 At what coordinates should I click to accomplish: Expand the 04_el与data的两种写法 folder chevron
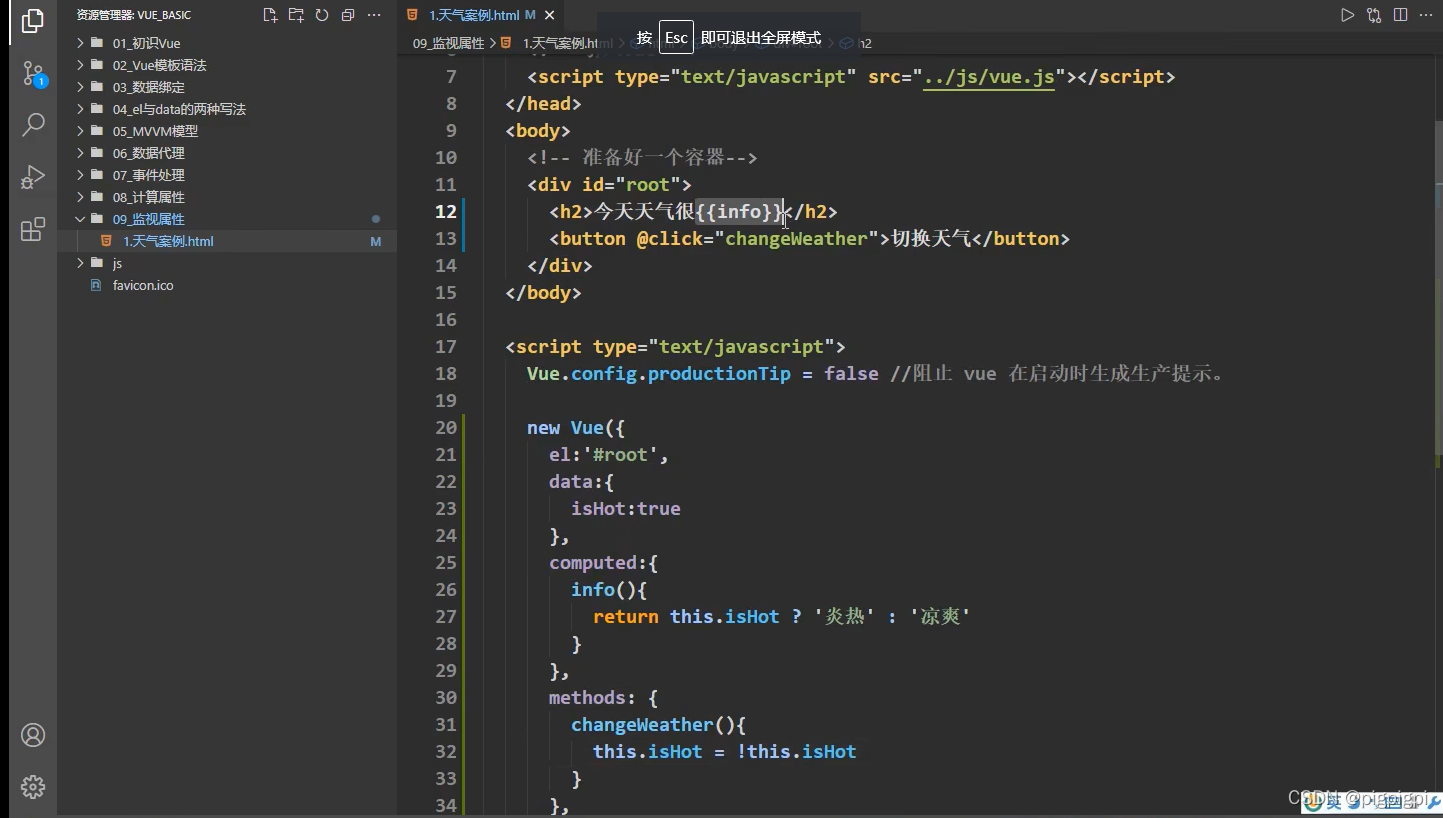click(81, 109)
